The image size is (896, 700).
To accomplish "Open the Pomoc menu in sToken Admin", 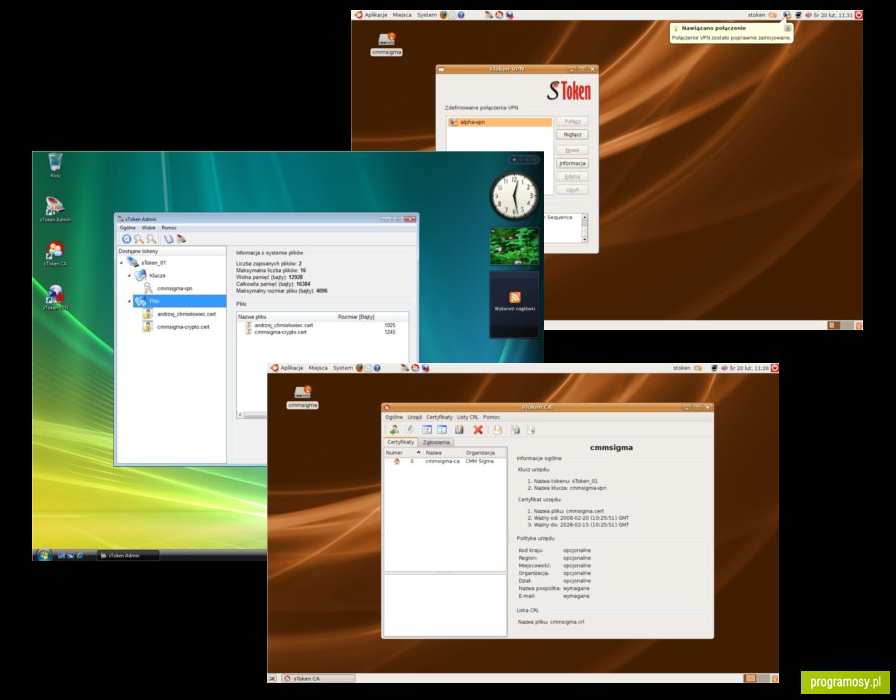I will click(x=169, y=227).
